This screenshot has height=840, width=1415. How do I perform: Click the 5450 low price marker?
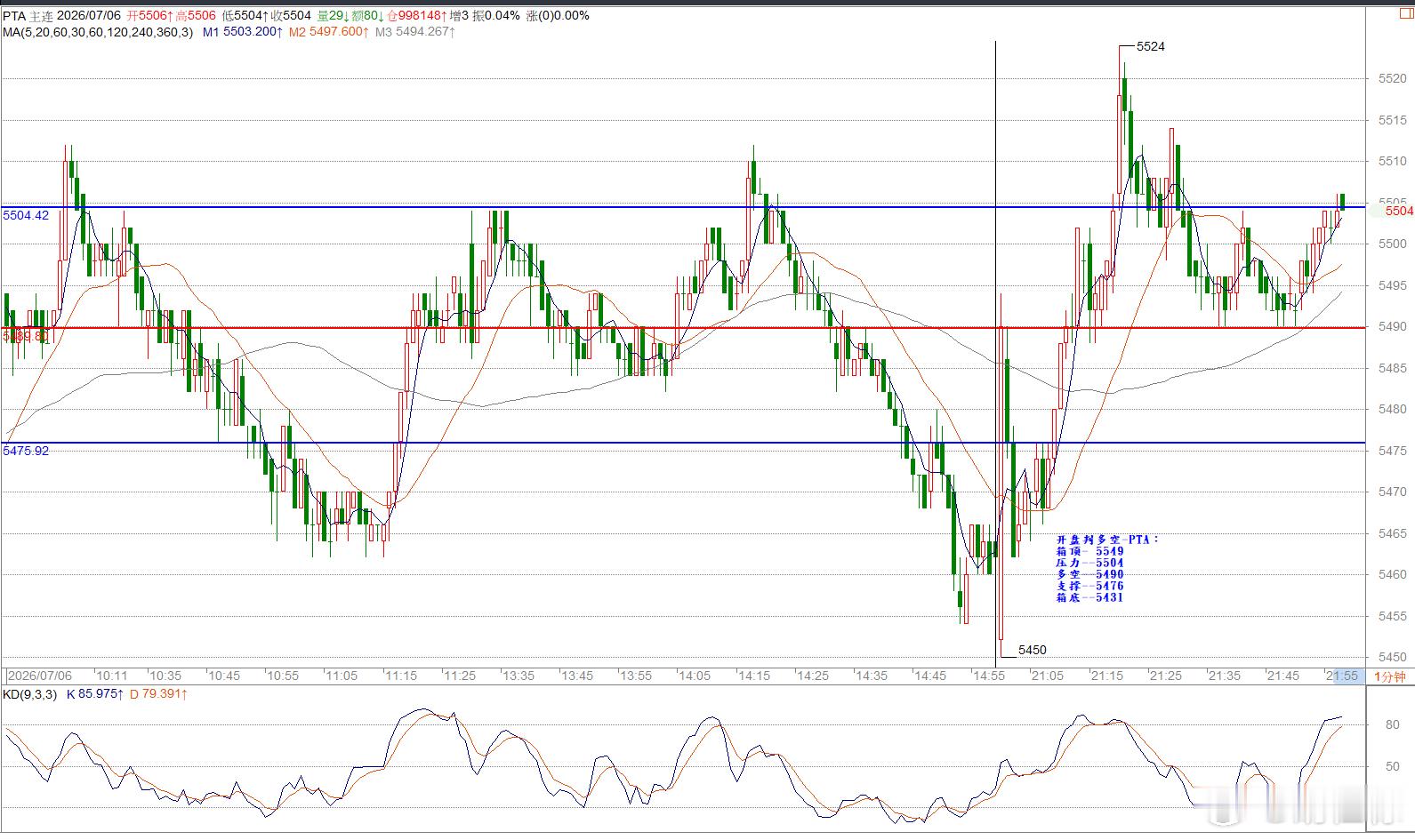pyautogui.click(x=1033, y=650)
